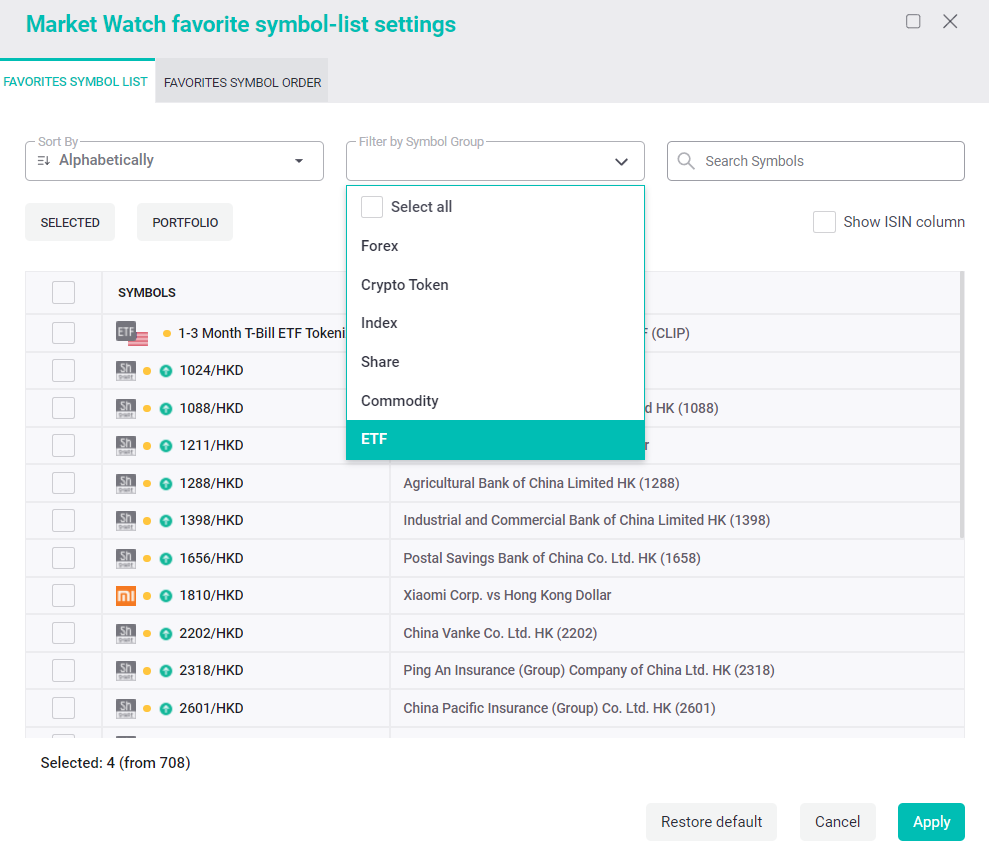Check the box for 1-3 Month T-Bill ETF
This screenshot has width=989, height=861.
64,333
